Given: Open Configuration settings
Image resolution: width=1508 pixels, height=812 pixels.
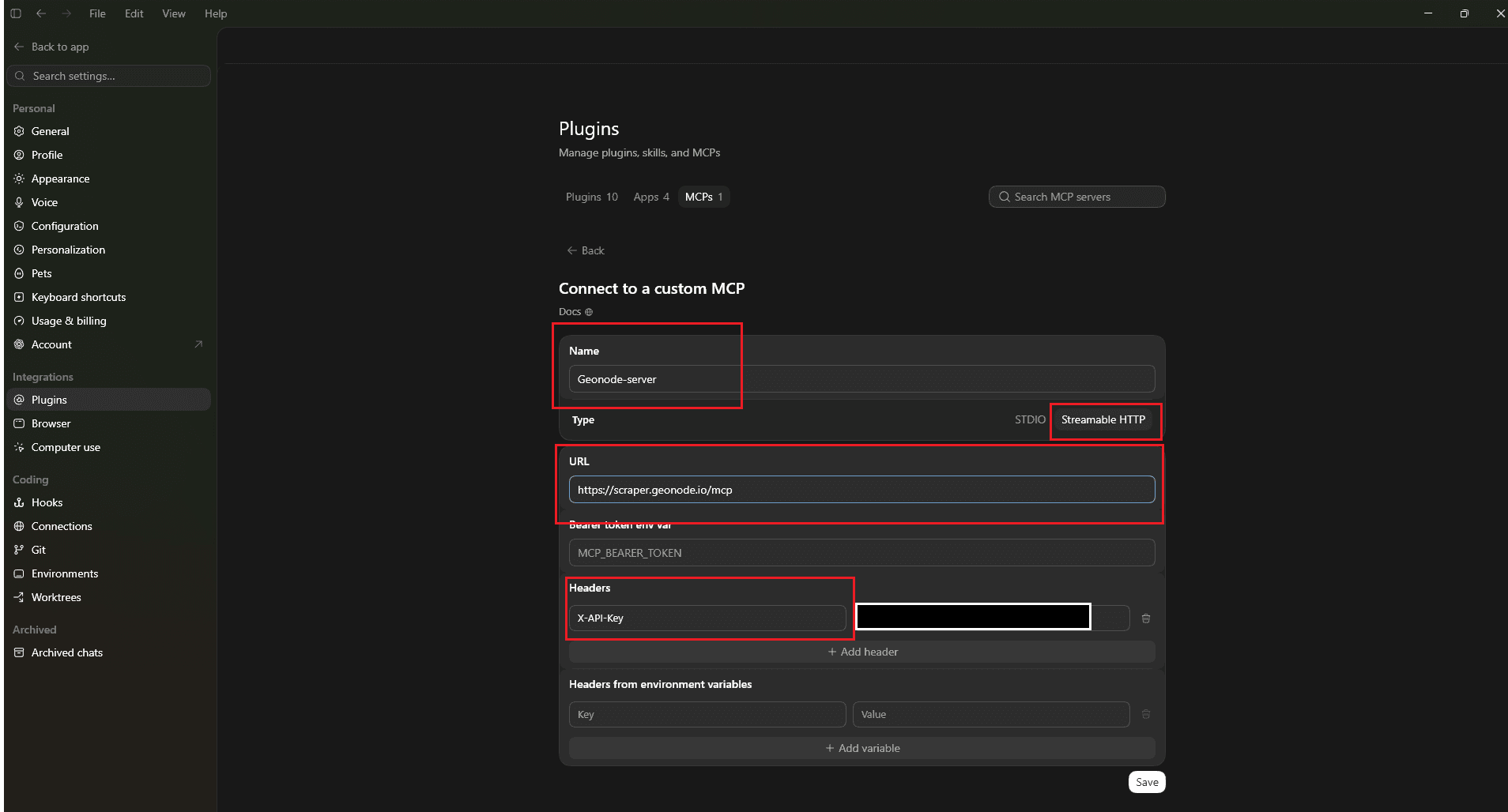Looking at the screenshot, I should (109, 226).
